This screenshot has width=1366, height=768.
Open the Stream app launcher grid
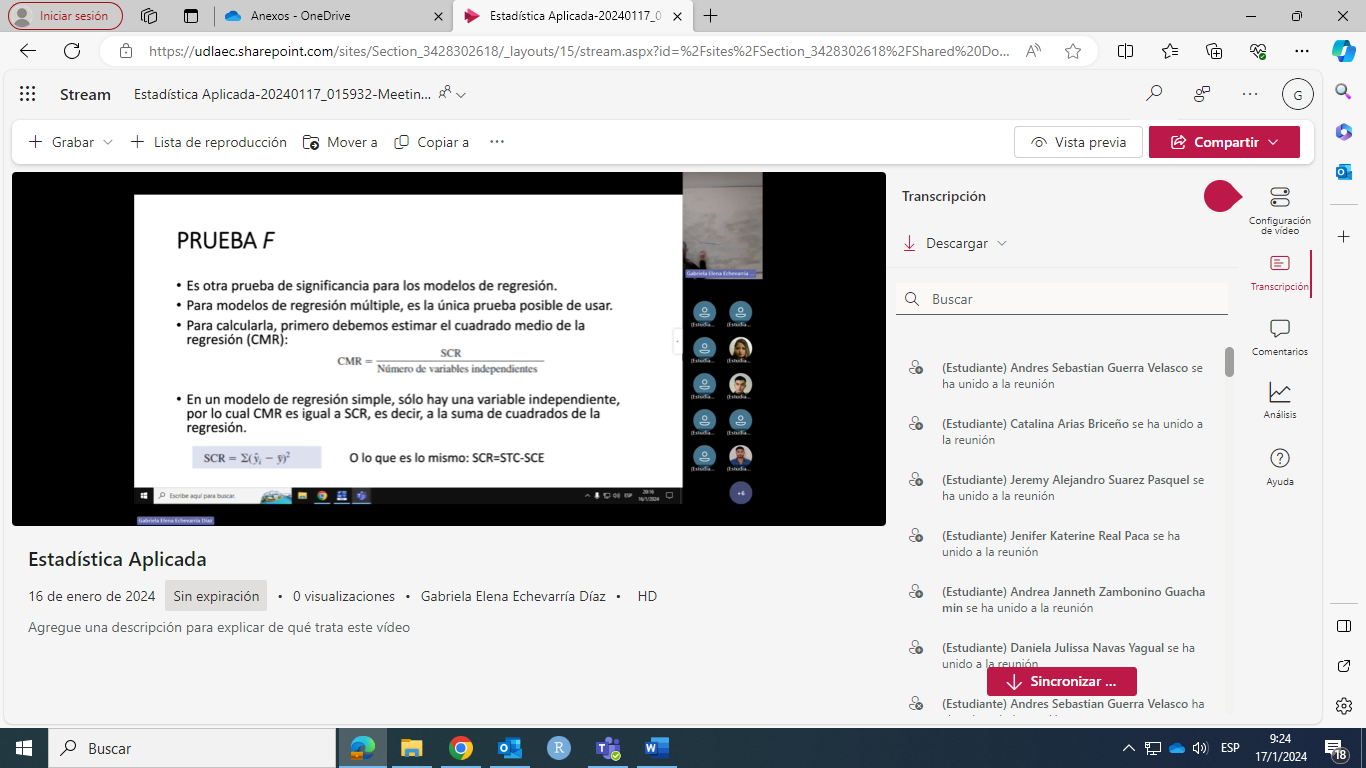click(x=28, y=94)
